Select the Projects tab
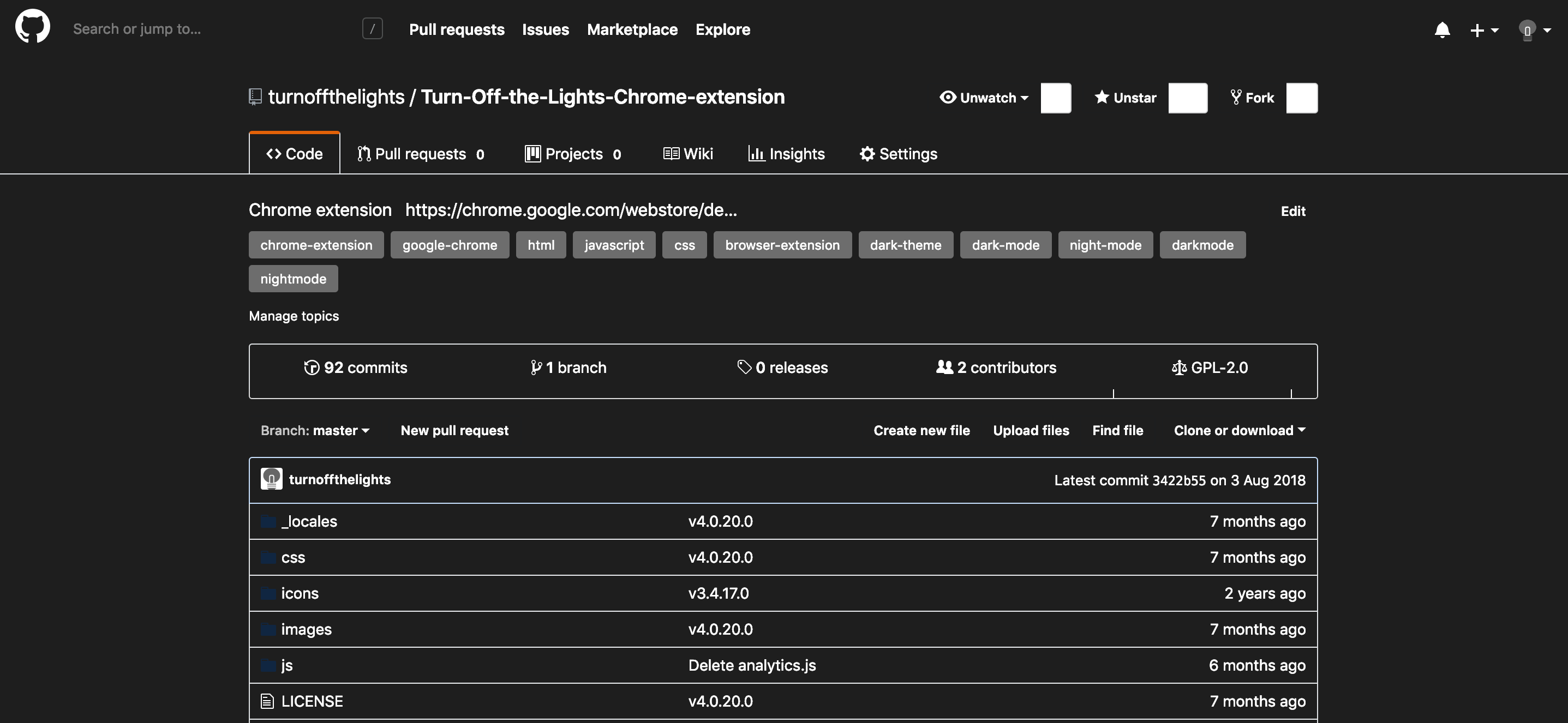This screenshot has width=1568, height=723. point(573,154)
